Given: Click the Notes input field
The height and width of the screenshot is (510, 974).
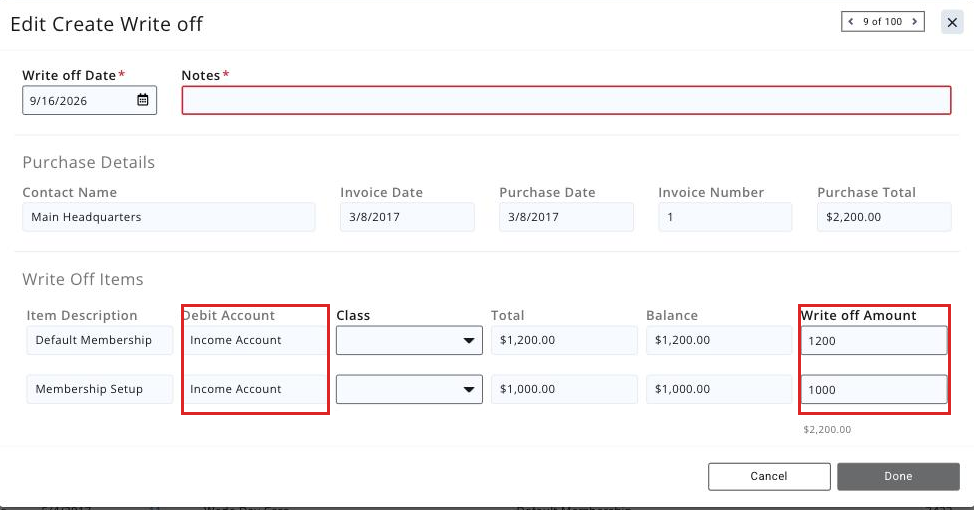Looking at the screenshot, I should [566, 100].
